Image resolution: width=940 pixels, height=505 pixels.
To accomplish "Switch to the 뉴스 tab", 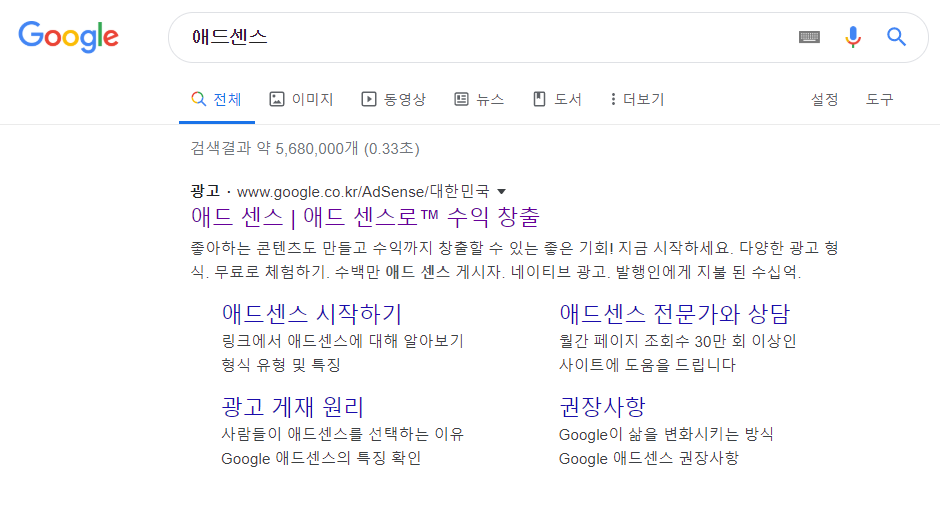I will coord(479,99).
